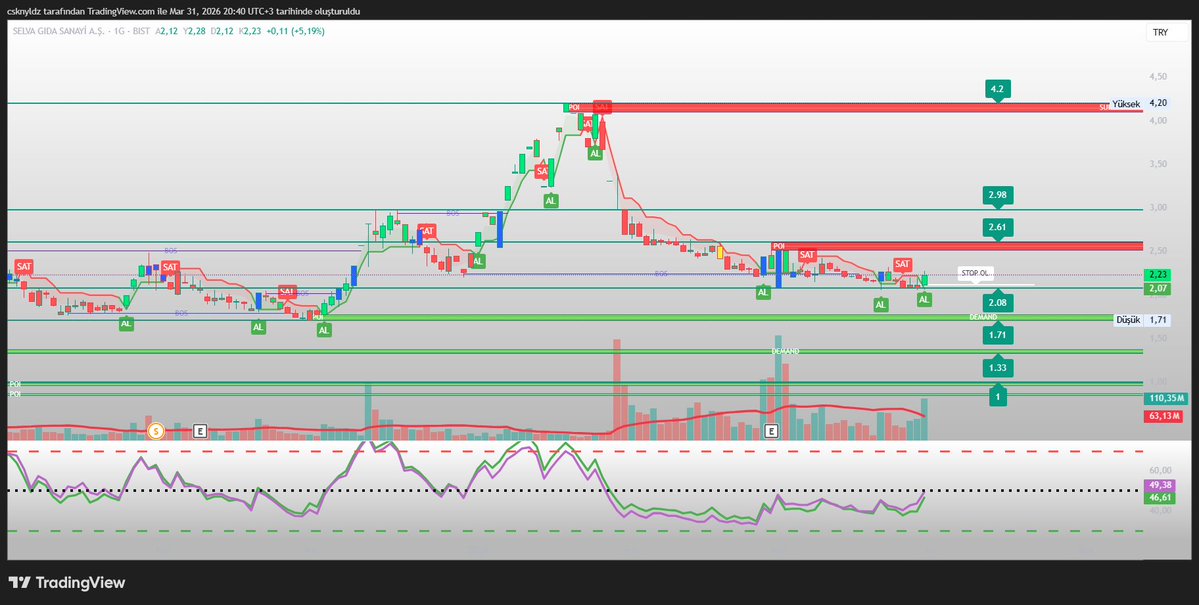
Task: Click the green 2,07 price axis label
Action: pyautogui.click(x=1157, y=288)
